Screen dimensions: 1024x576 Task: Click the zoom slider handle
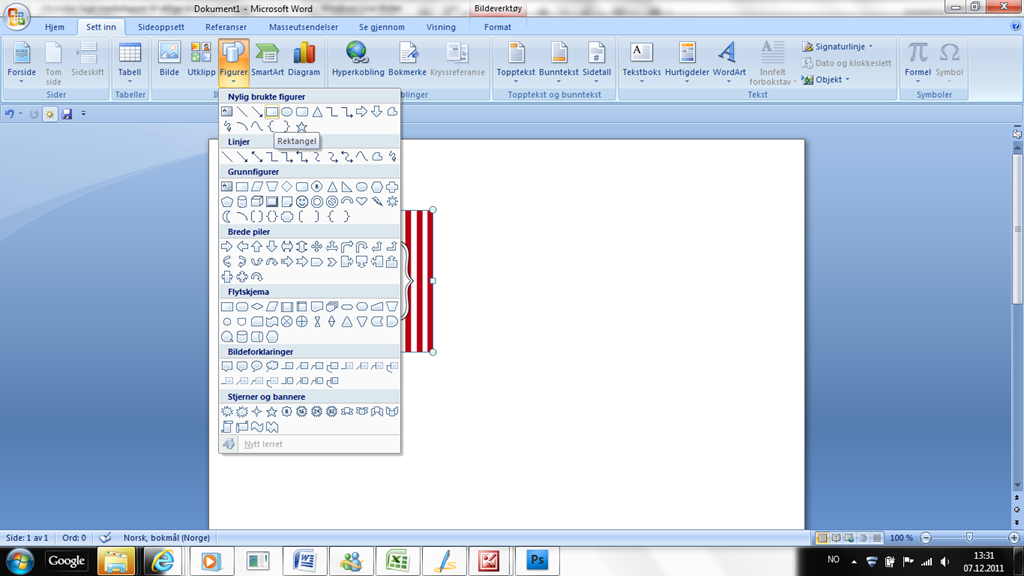(x=969, y=537)
